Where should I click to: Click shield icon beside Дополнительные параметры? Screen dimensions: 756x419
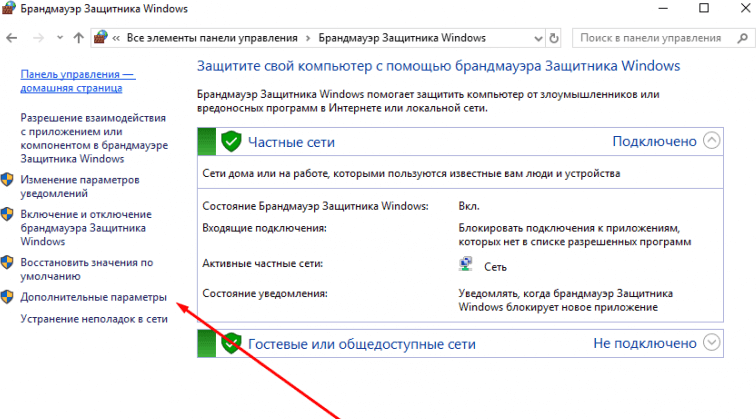7,297
